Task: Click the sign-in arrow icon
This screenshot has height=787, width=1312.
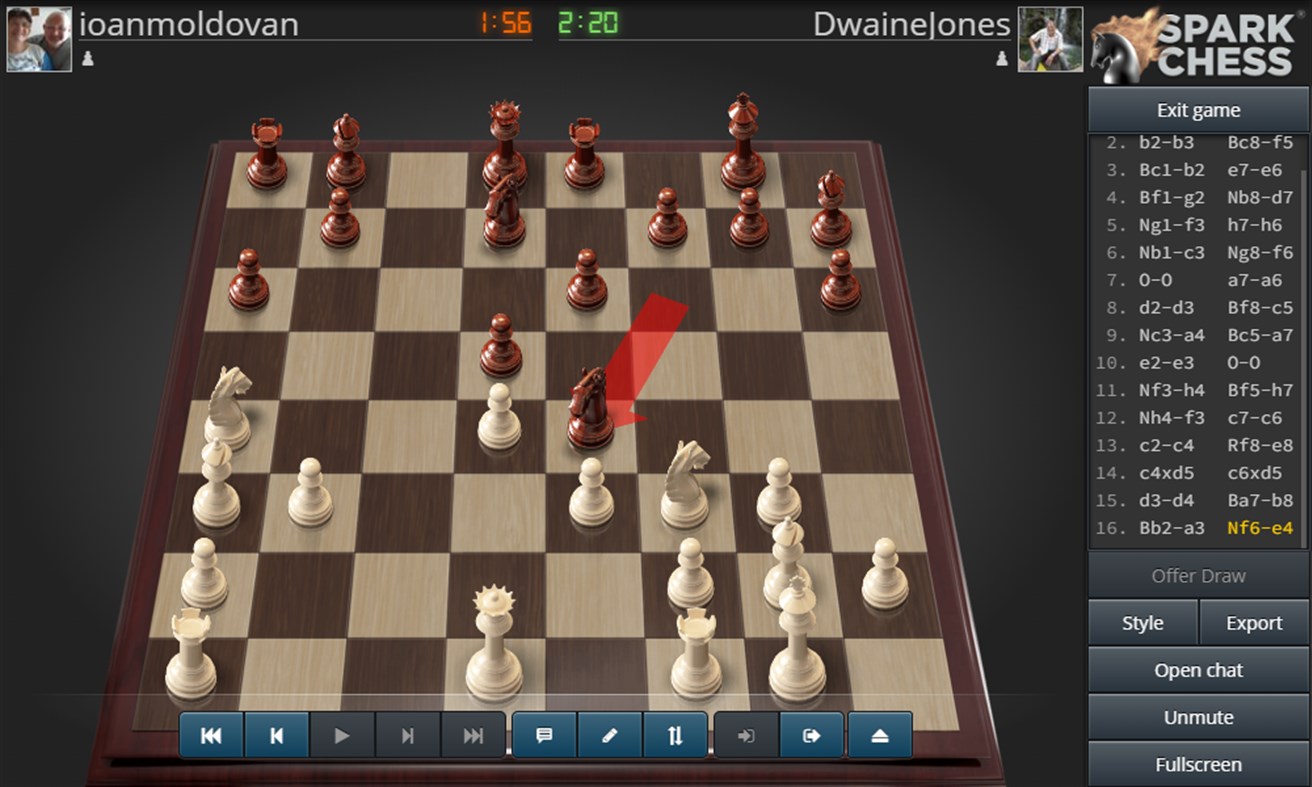Action: coord(744,735)
